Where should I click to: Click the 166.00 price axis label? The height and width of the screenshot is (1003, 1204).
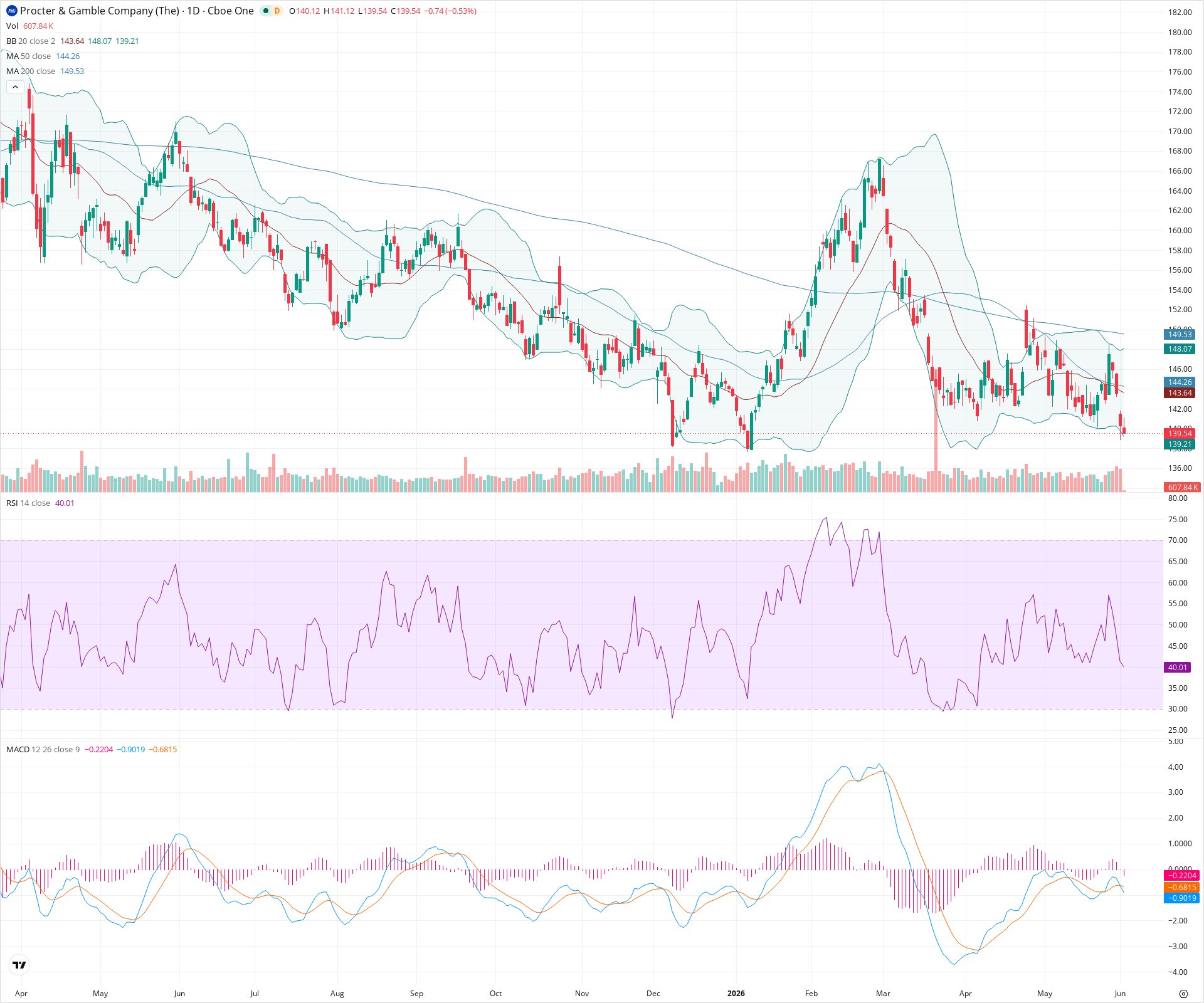(1180, 171)
